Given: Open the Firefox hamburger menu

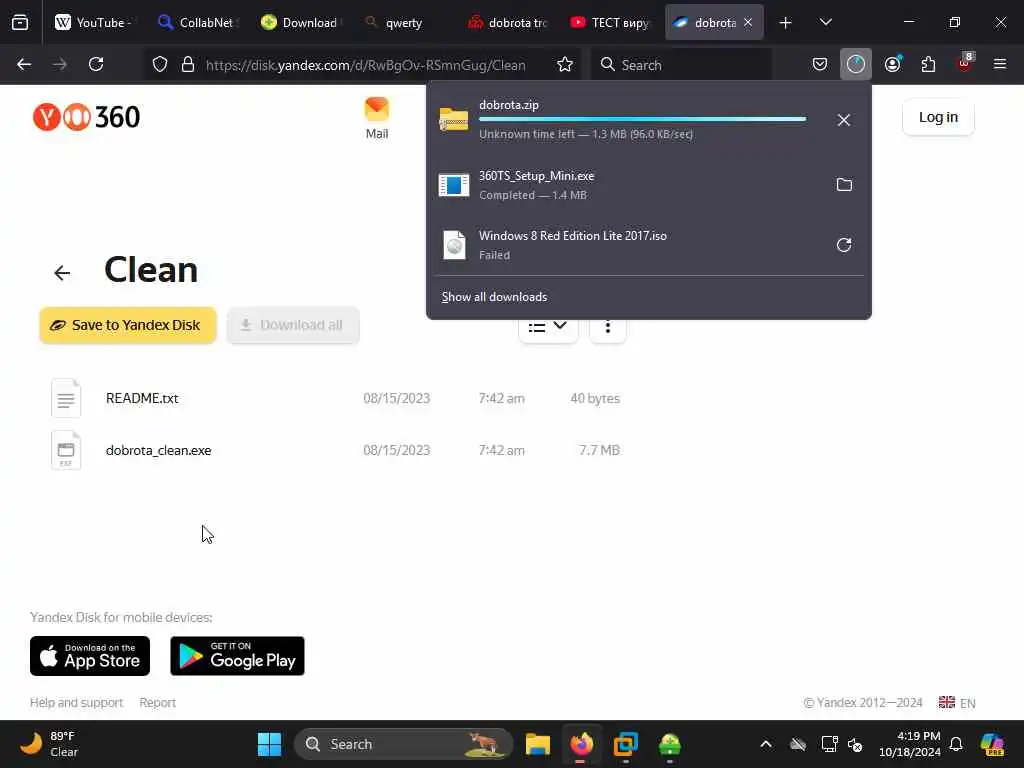Looking at the screenshot, I should pyautogui.click(x=1000, y=64).
